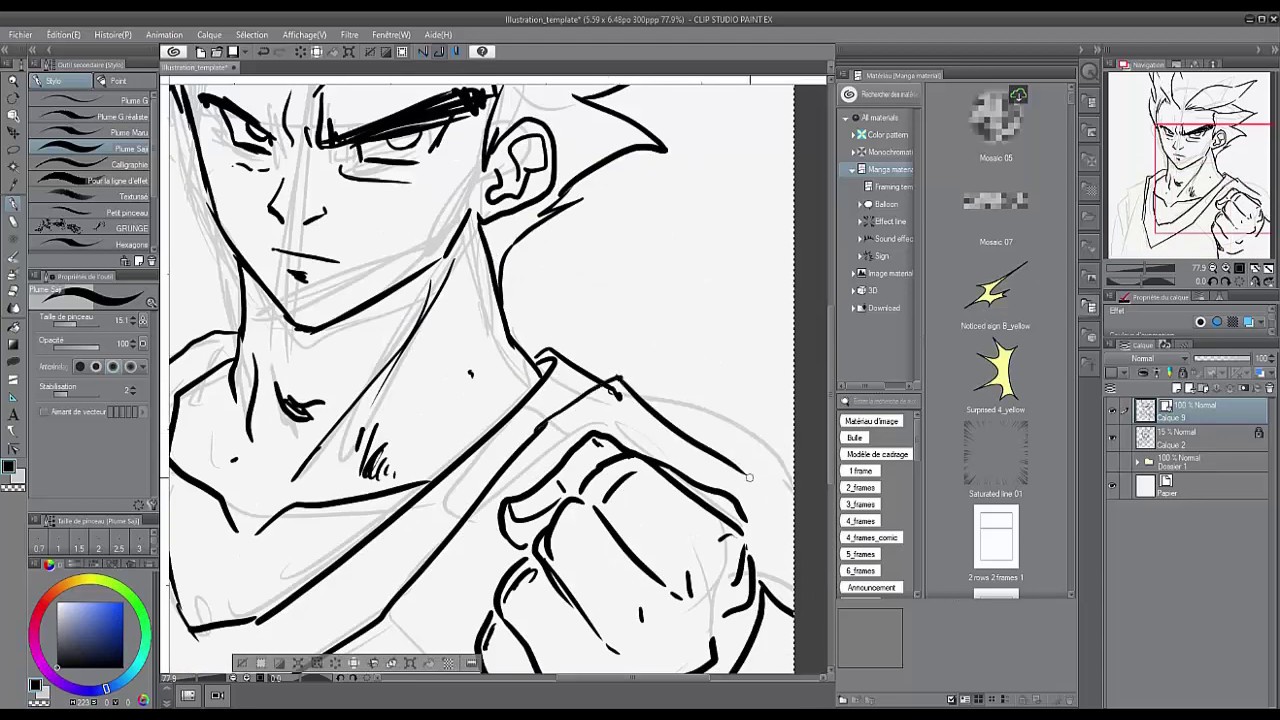Open the Quick Access magnifier circle icon
1280x720 pixels.
pyautogui.click(x=1090, y=72)
